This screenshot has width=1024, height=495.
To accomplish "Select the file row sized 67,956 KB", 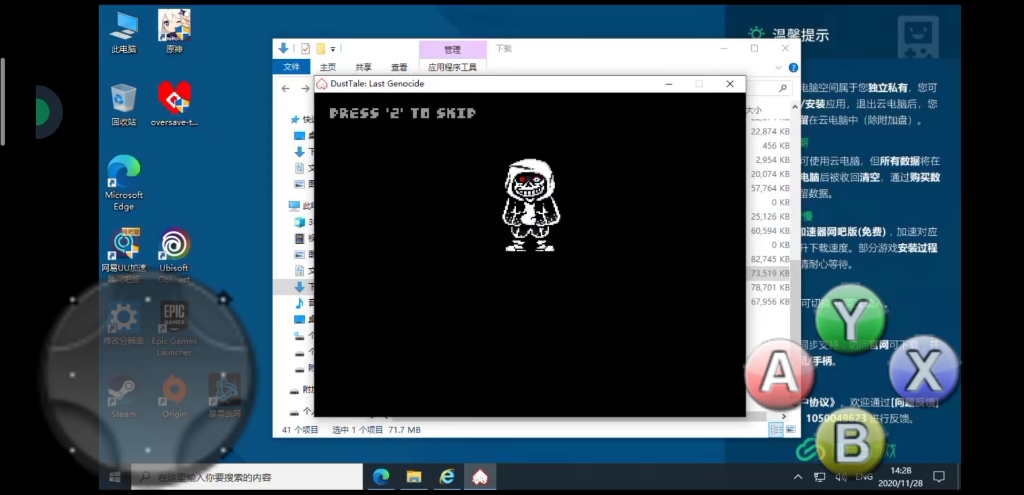I will pos(768,302).
